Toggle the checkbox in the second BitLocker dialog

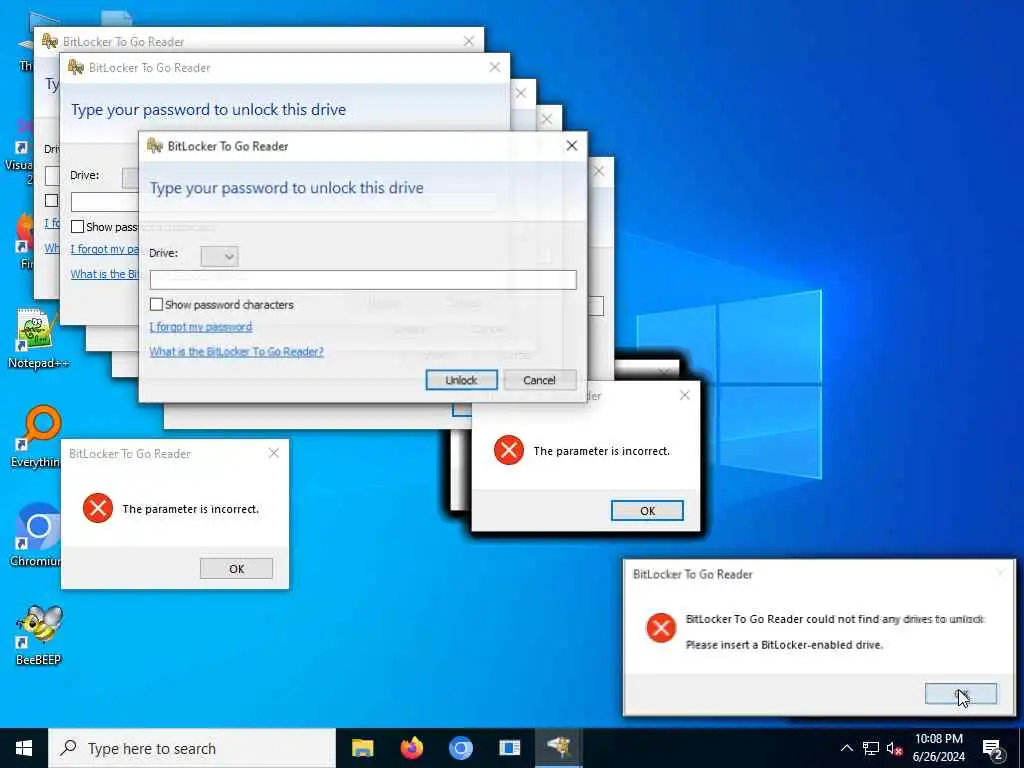pyautogui.click(x=77, y=227)
